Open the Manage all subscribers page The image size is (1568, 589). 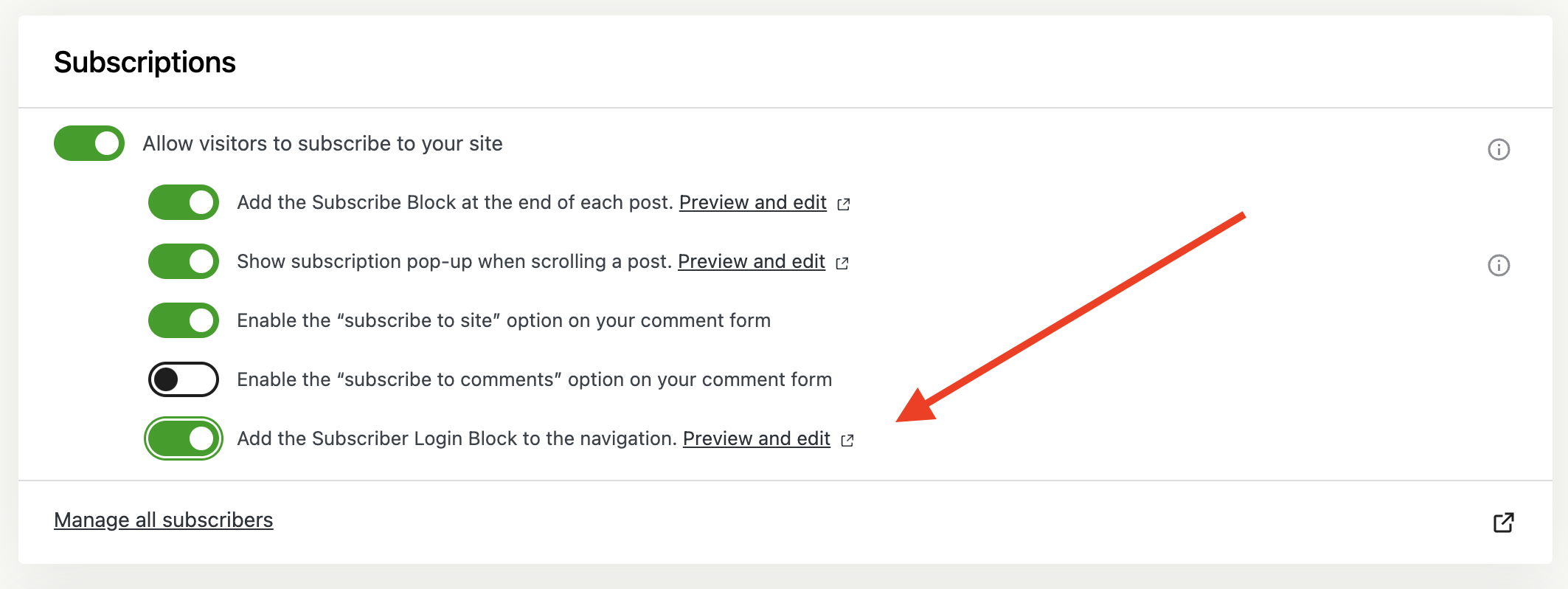click(x=164, y=520)
